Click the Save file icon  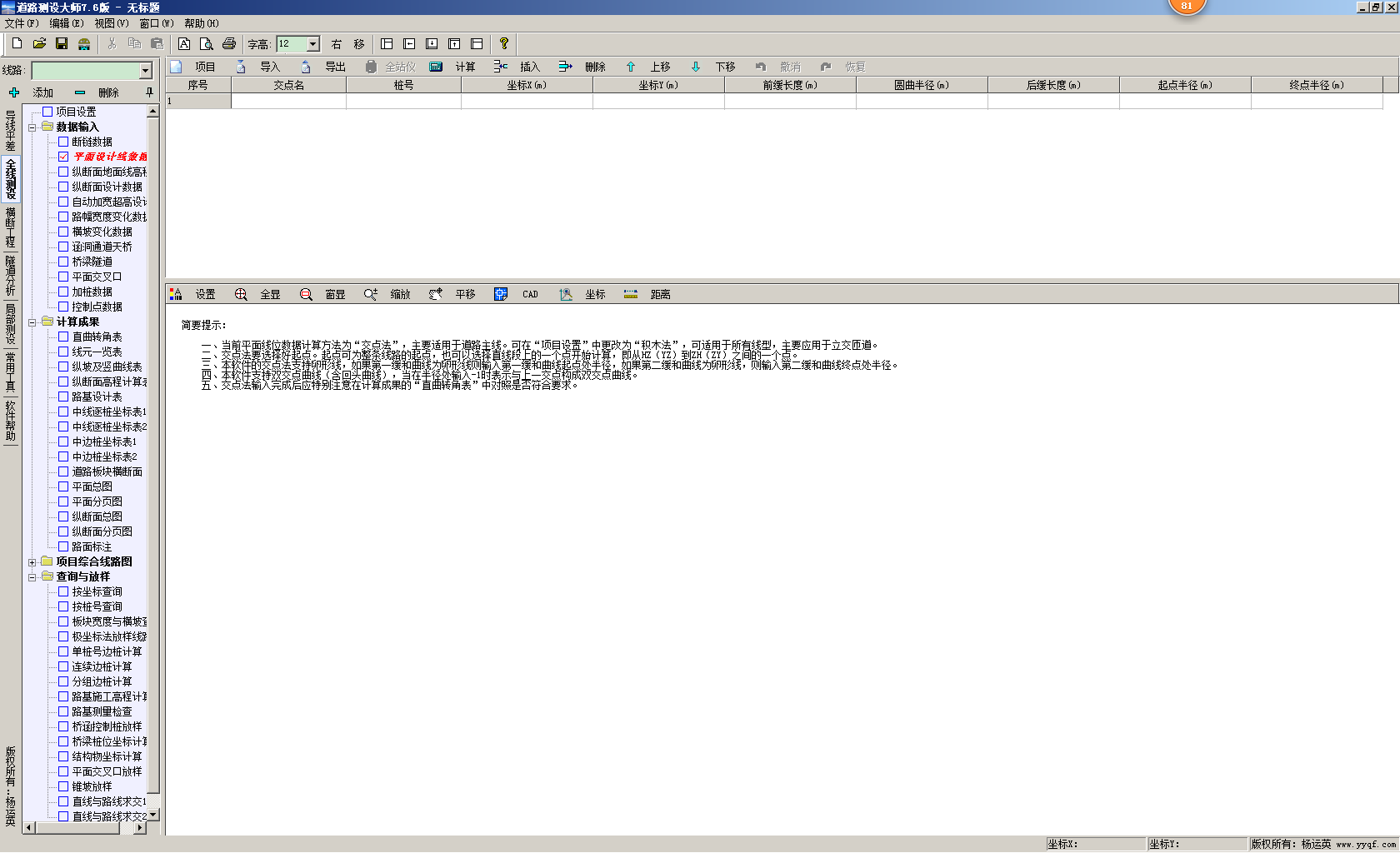coord(62,44)
